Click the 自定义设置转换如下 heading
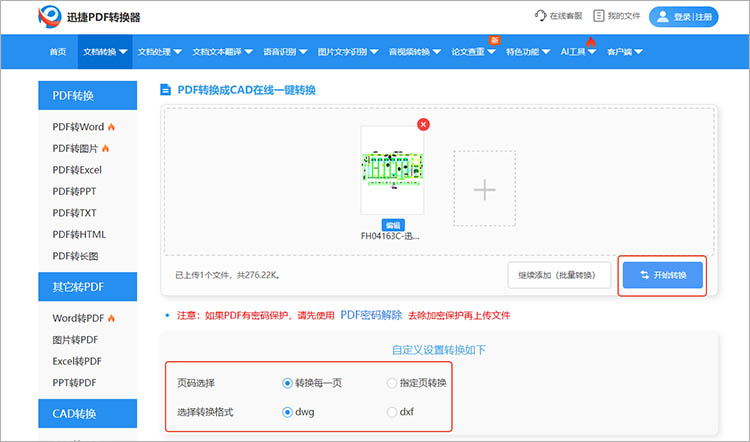Screen dimensions: 750x442 (439, 350)
